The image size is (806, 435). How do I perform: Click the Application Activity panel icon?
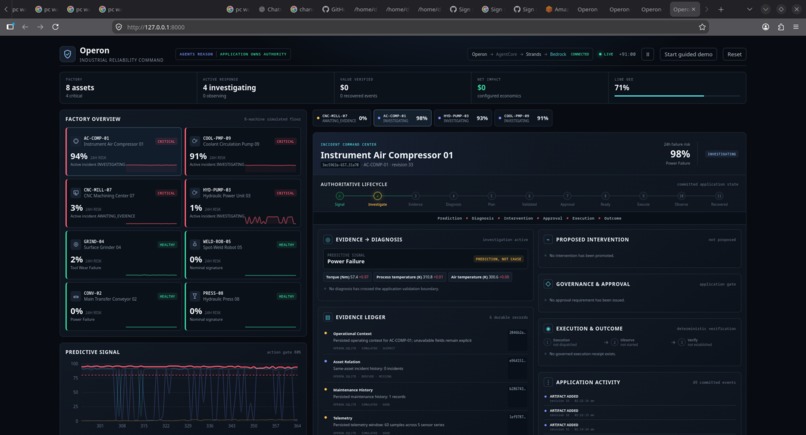click(x=548, y=382)
